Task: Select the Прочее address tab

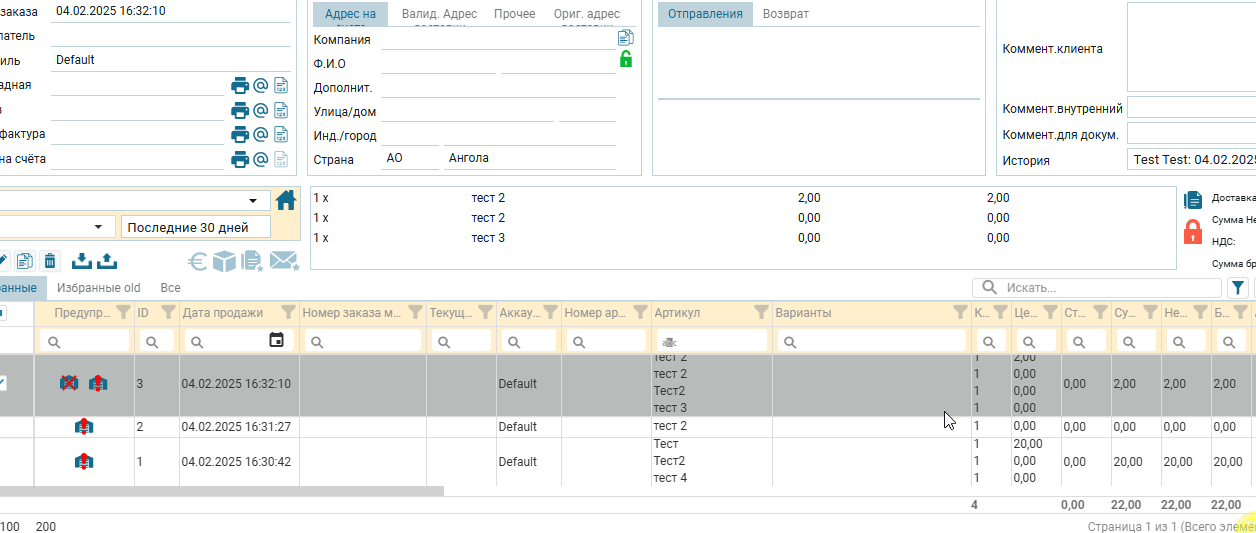Action: (514, 14)
